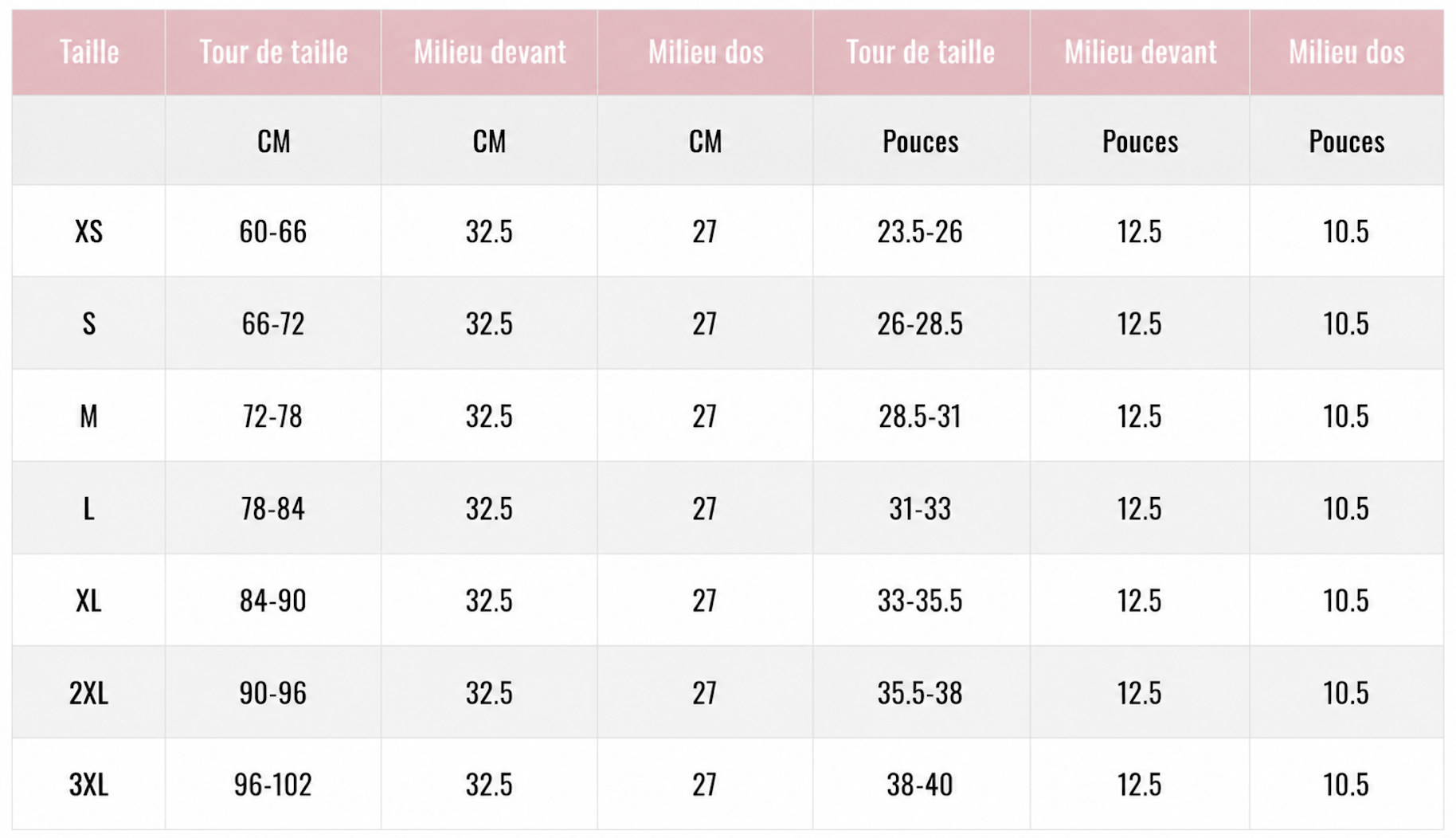Select the 2XL size label
The width and height of the screenshot is (1456, 838).
pos(89,693)
